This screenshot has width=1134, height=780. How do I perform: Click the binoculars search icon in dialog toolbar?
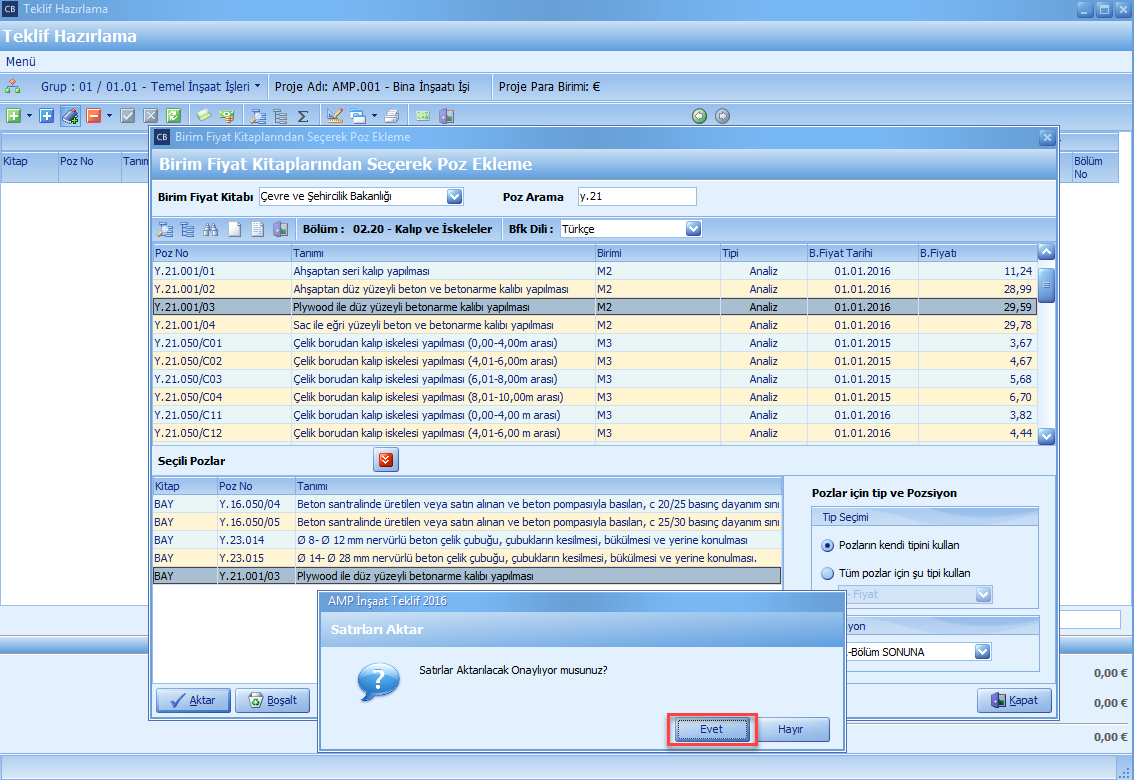click(x=211, y=229)
